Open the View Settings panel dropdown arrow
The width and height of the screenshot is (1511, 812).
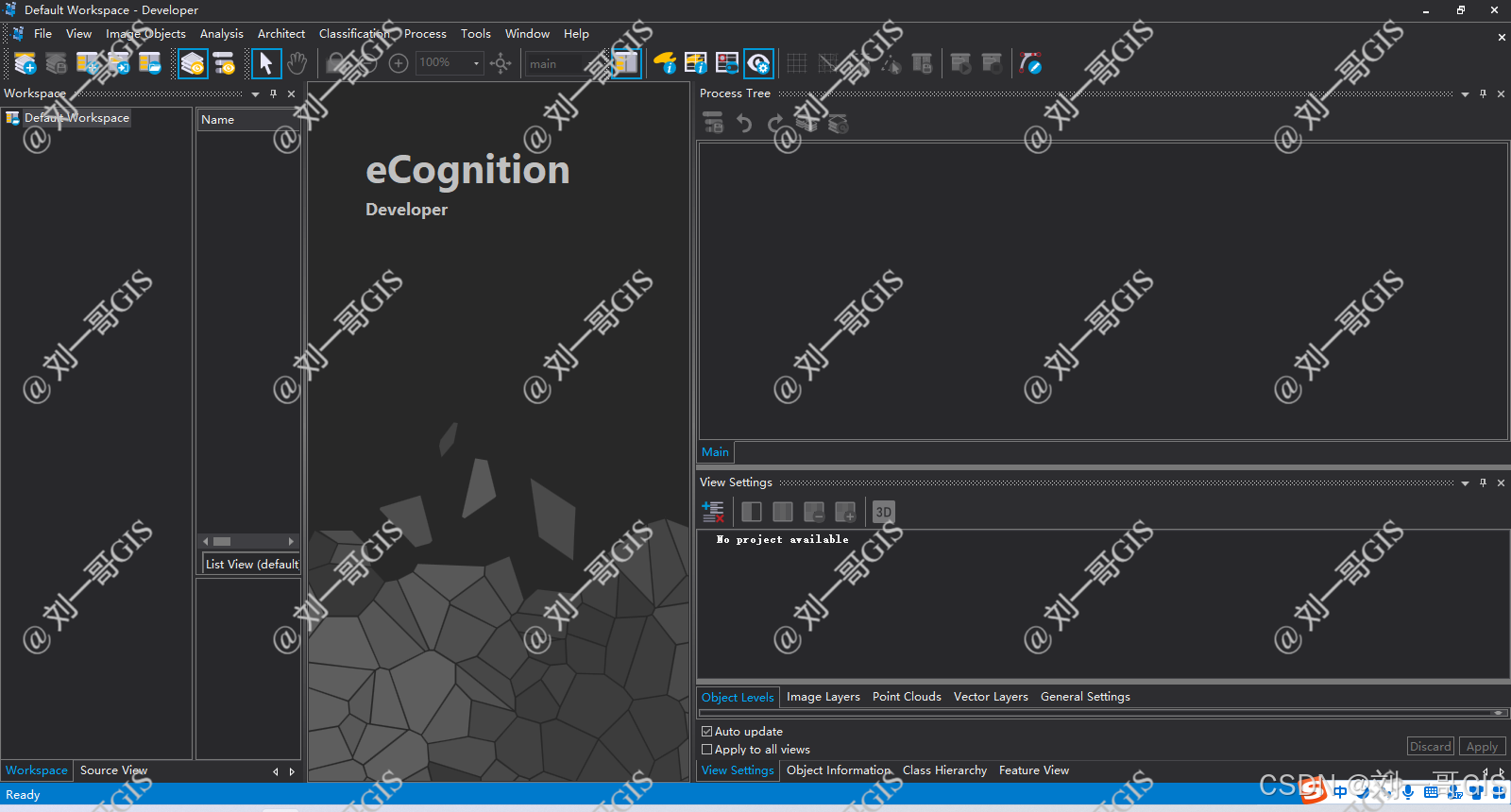click(x=1465, y=482)
